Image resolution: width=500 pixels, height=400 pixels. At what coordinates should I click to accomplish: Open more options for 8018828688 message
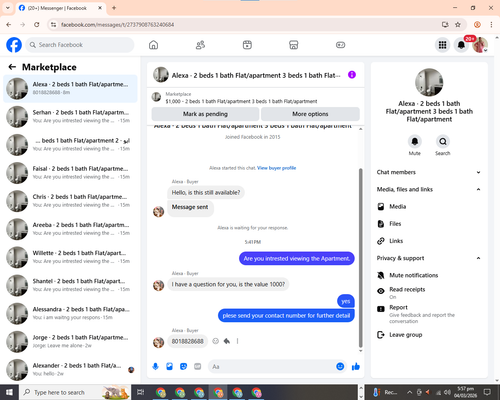(x=237, y=341)
